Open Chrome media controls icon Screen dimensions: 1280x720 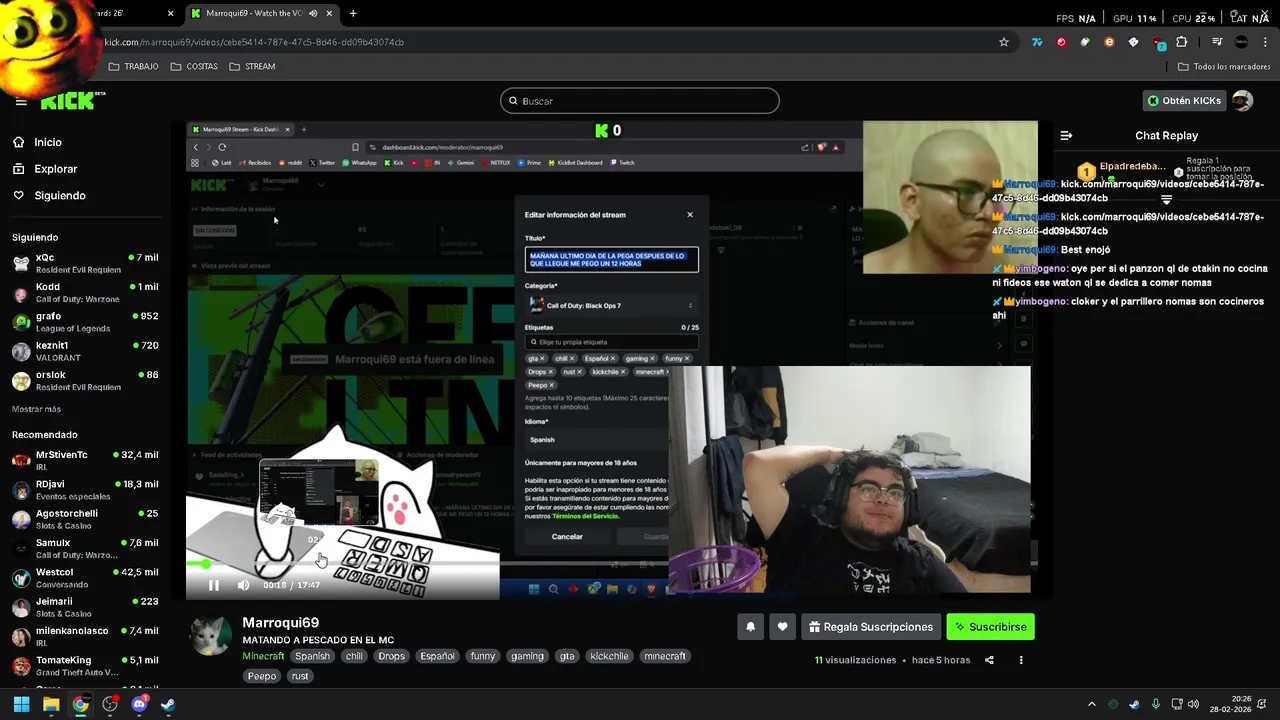pos(1217,42)
